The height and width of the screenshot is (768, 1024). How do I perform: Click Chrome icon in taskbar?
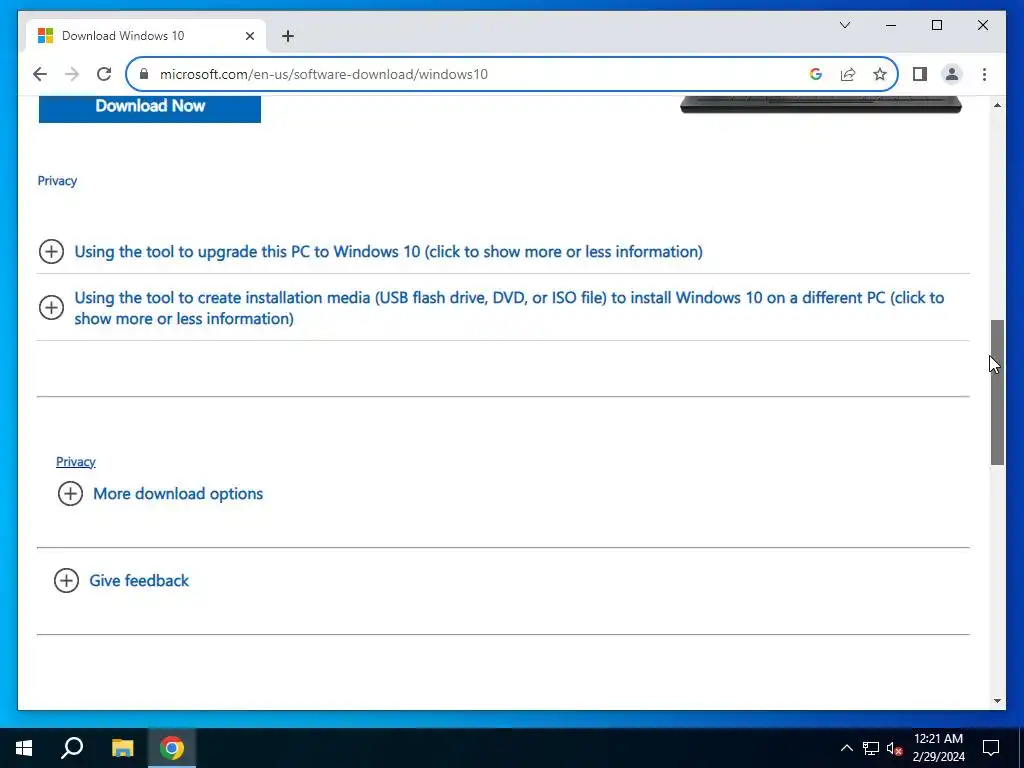[x=172, y=748]
